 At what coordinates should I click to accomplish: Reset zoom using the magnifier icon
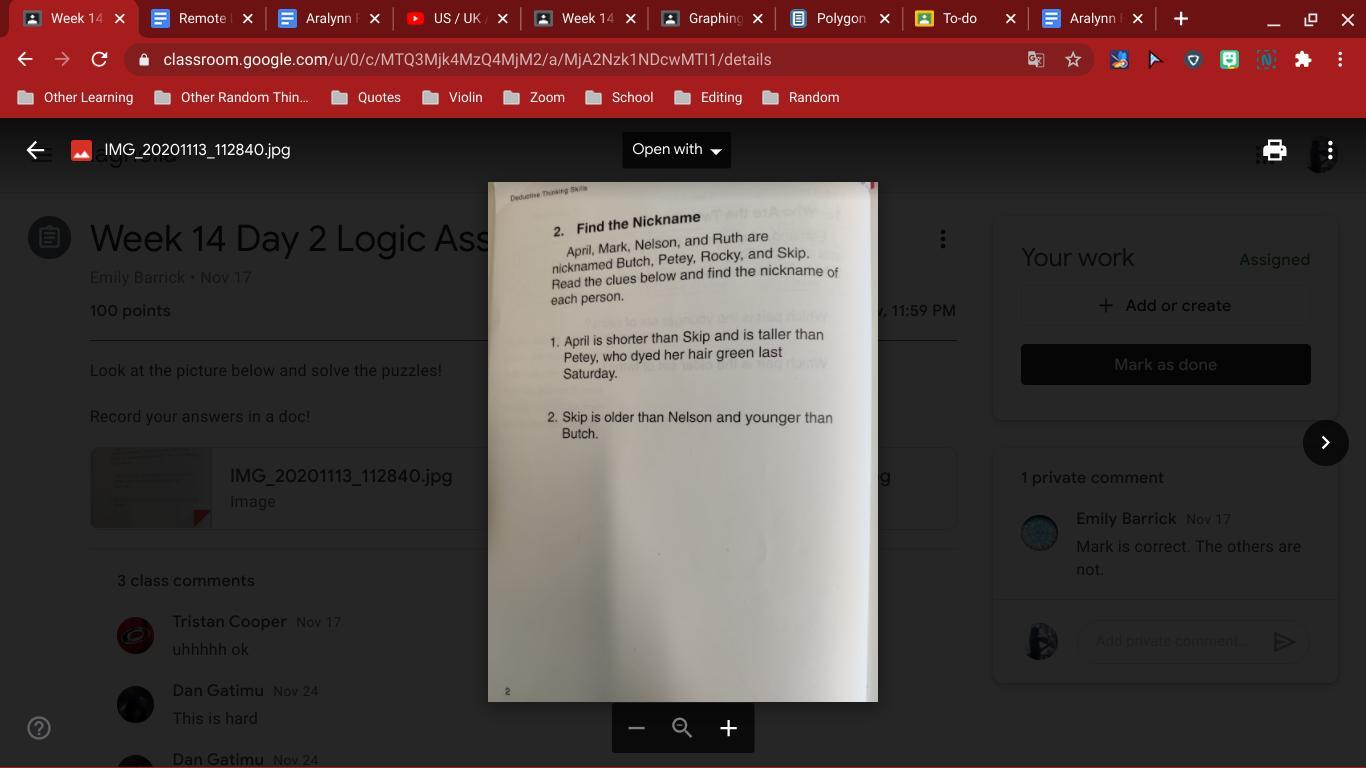pos(682,728)
